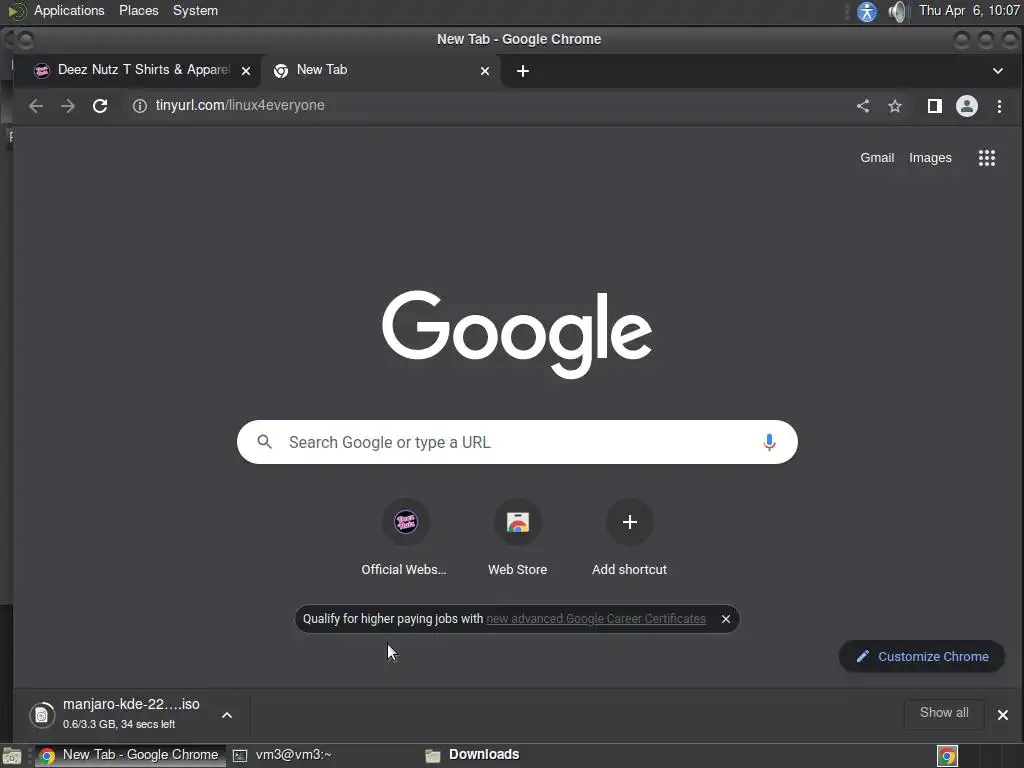Switch to vm3@vm3 terminal in taskbar
Image resolution: width=1024 pixels, height=768 pixels.
click(x=283, y=756)
